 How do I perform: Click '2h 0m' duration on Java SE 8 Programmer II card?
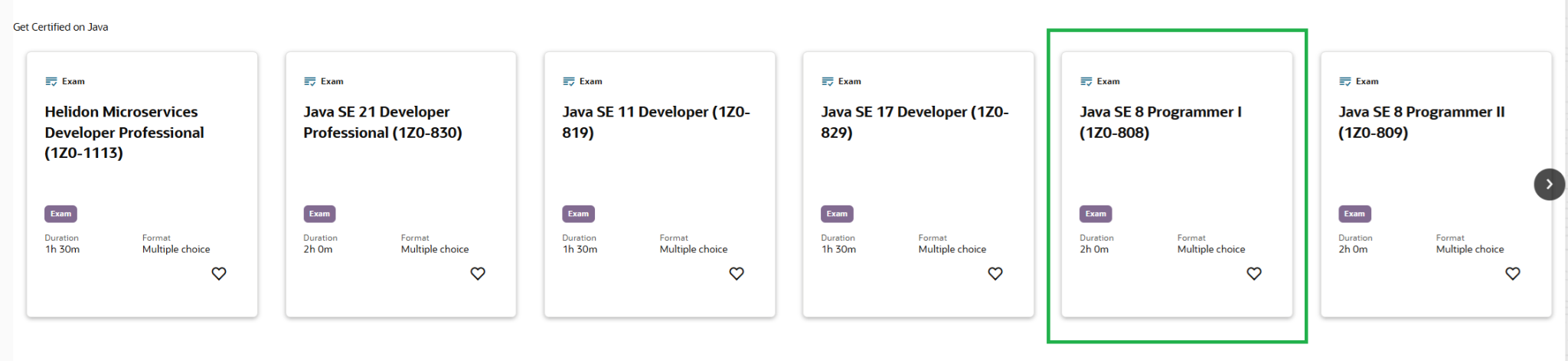click(x=1353, y=249)
